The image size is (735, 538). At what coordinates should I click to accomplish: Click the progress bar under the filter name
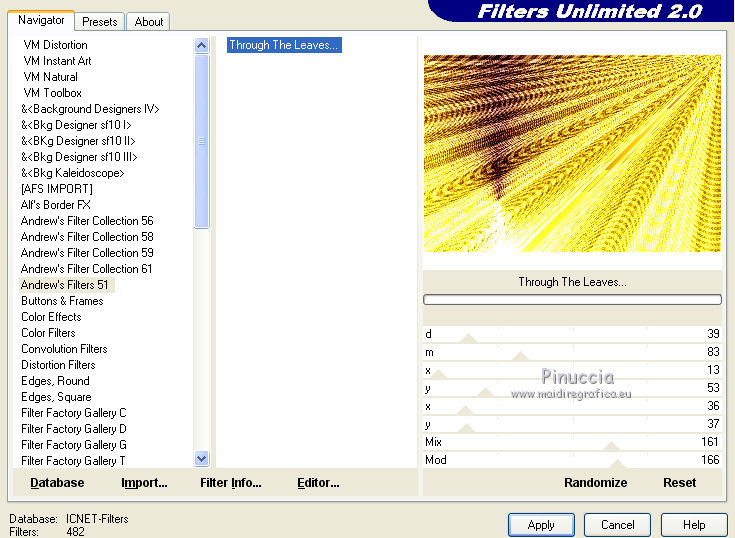(x=572, y=299)
